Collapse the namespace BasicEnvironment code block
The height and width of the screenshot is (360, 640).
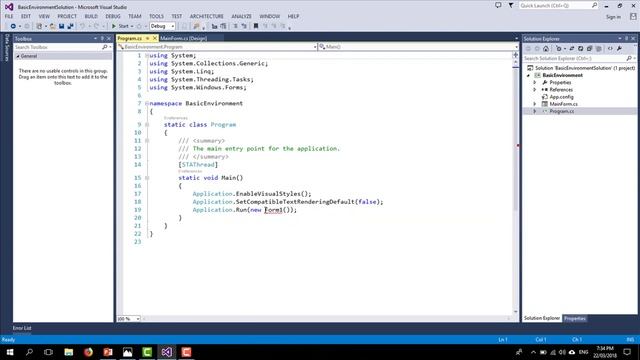147,103
